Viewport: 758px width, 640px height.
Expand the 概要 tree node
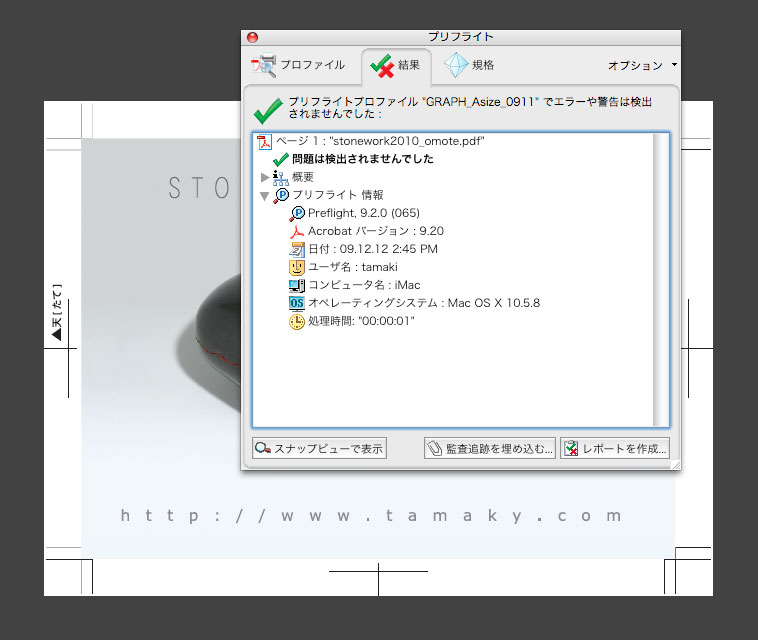pyautogui.click(x=264, y=177)
